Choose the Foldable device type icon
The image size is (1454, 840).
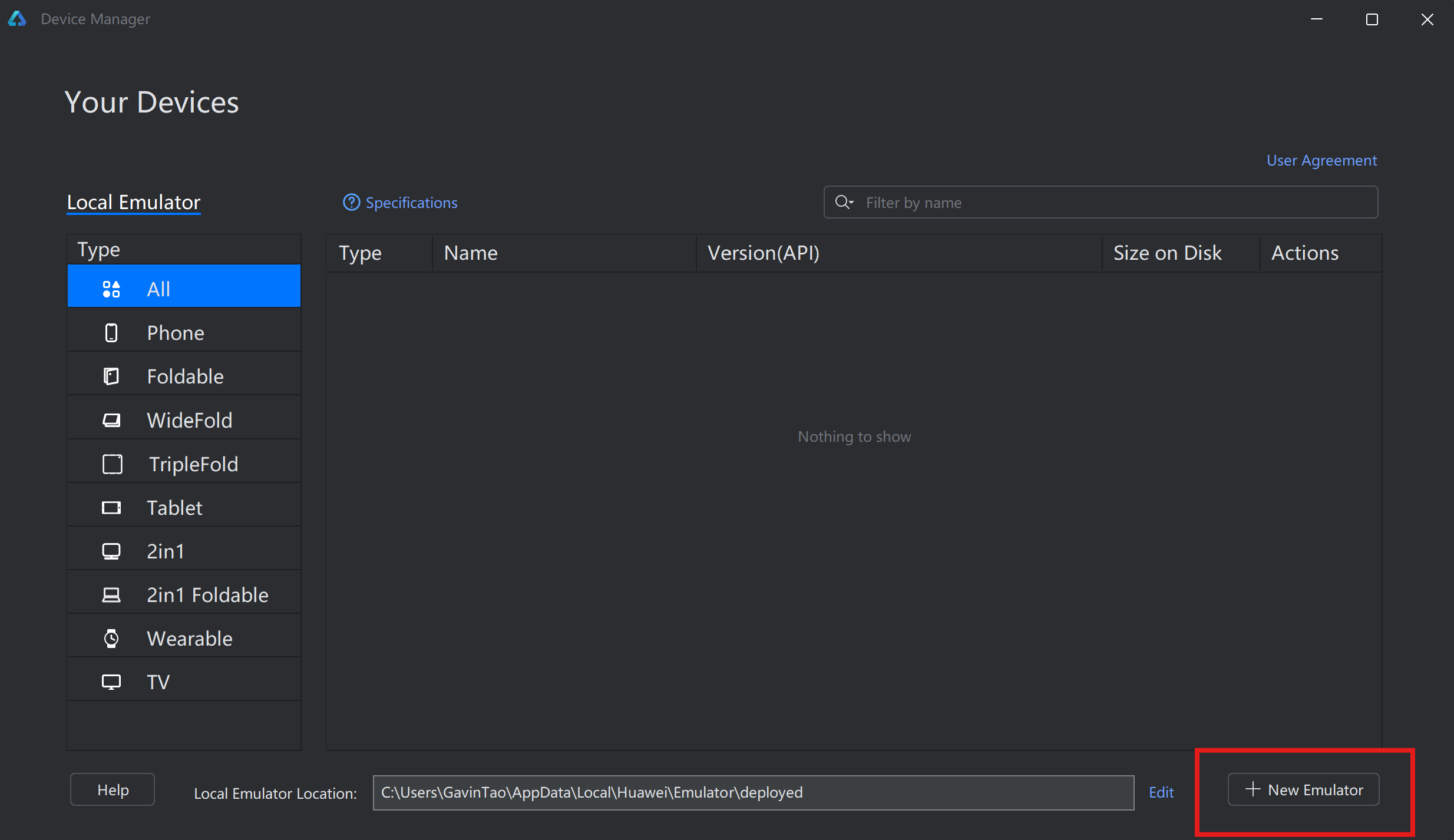point(111,376)
